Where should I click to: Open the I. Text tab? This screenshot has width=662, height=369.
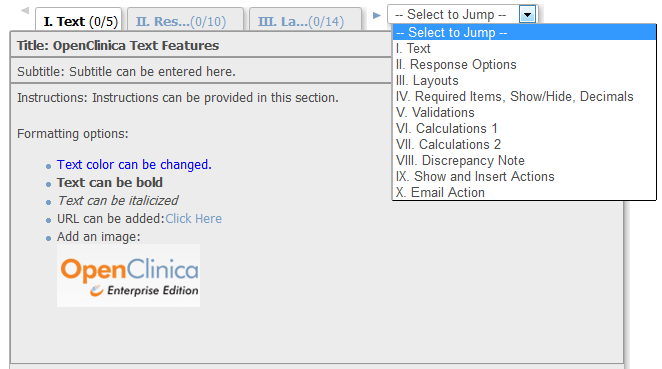(79, 21)
